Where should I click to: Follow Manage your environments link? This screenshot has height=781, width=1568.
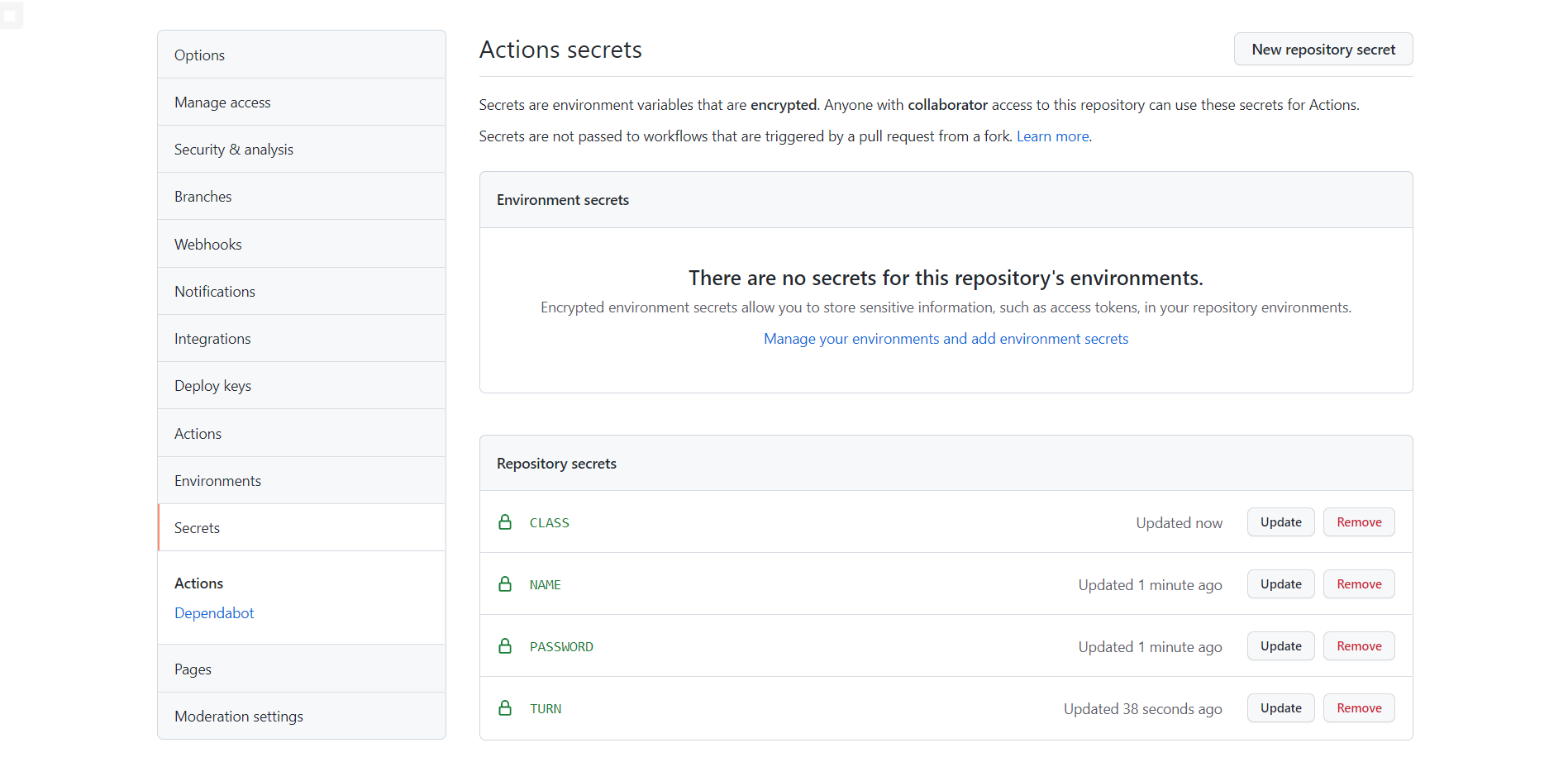point(946,339)
